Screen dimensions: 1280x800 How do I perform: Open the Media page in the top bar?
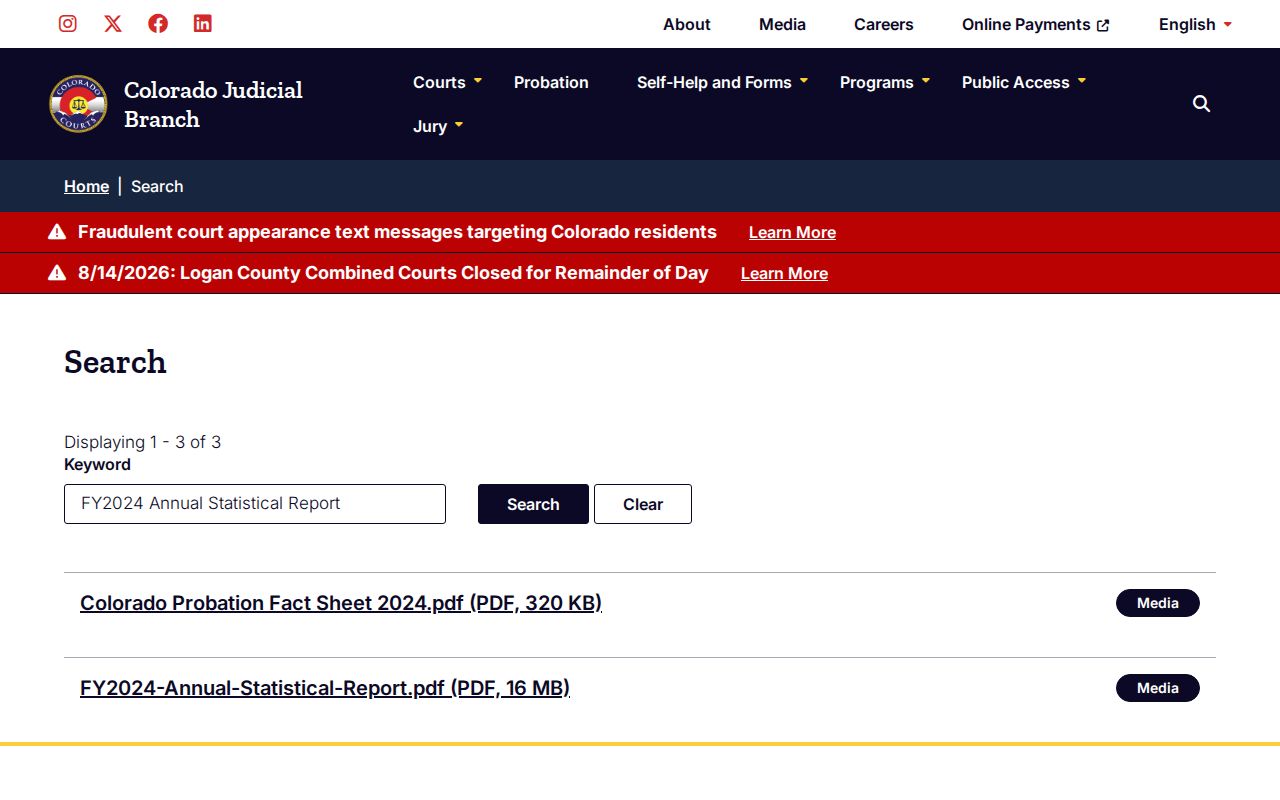coord(782,24)
